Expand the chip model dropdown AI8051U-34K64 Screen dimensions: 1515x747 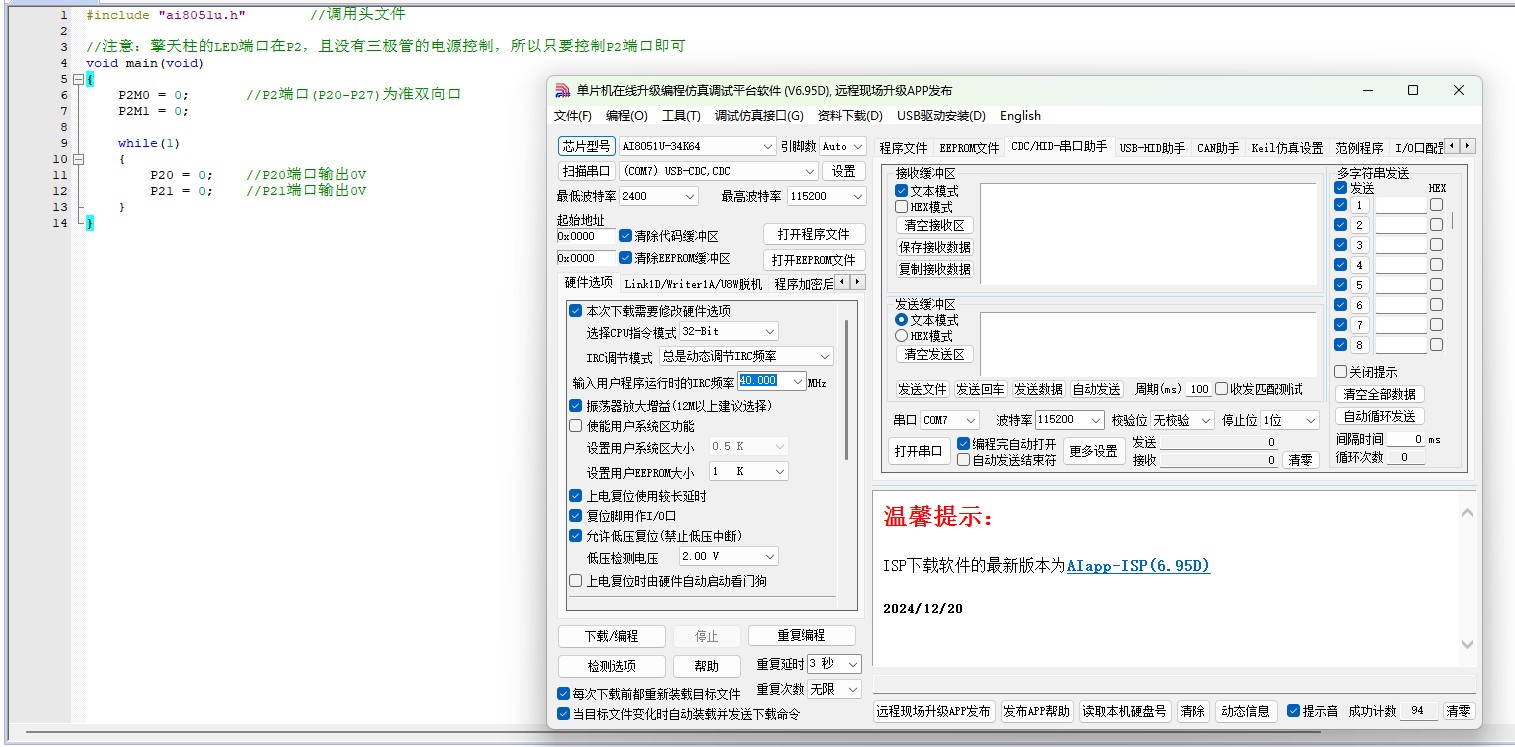point(768,146)
